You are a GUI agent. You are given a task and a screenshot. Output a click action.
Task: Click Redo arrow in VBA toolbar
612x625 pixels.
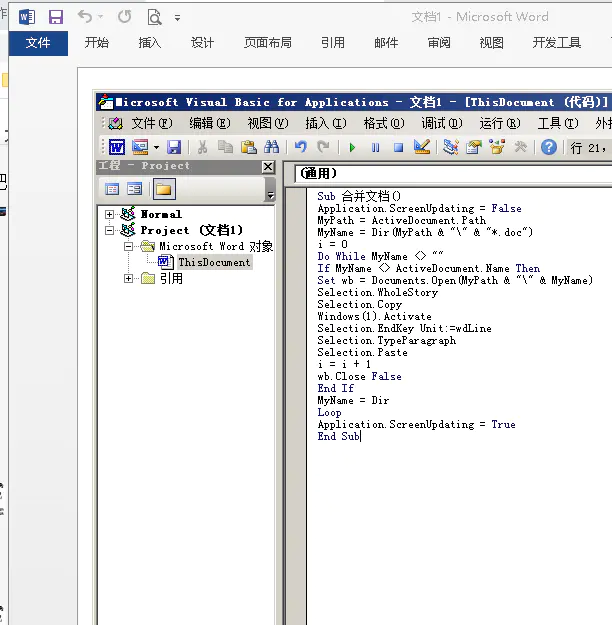[x=323, y=147]
